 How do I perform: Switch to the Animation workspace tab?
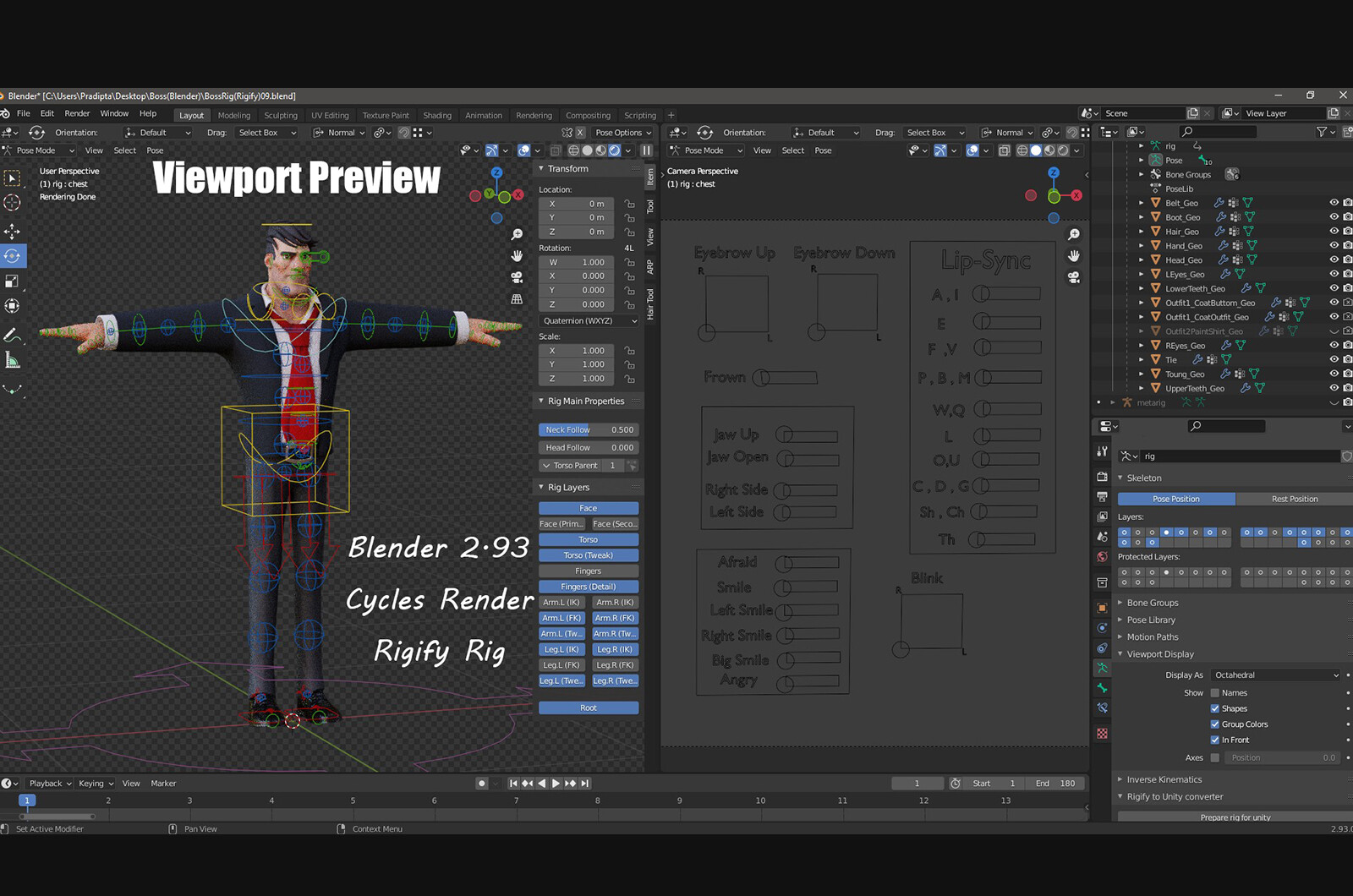(483, 115)
